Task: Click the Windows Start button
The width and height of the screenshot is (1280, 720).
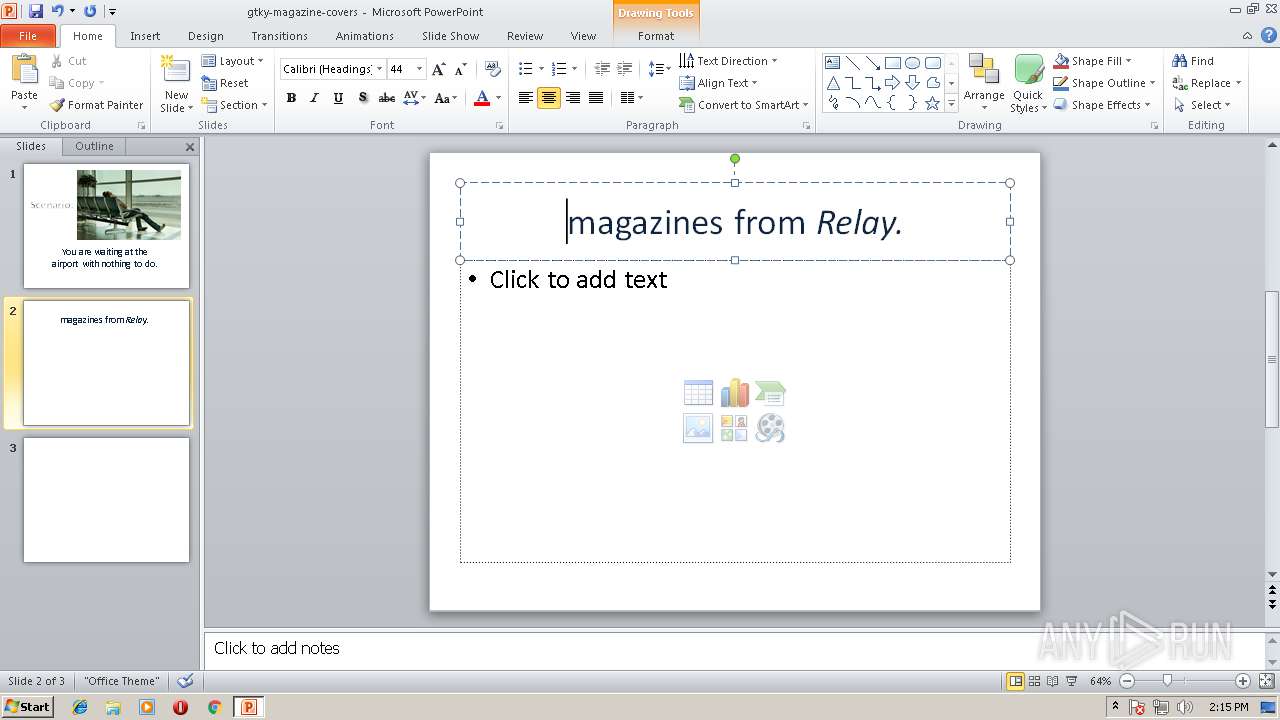Action: (x=27, y=707)
